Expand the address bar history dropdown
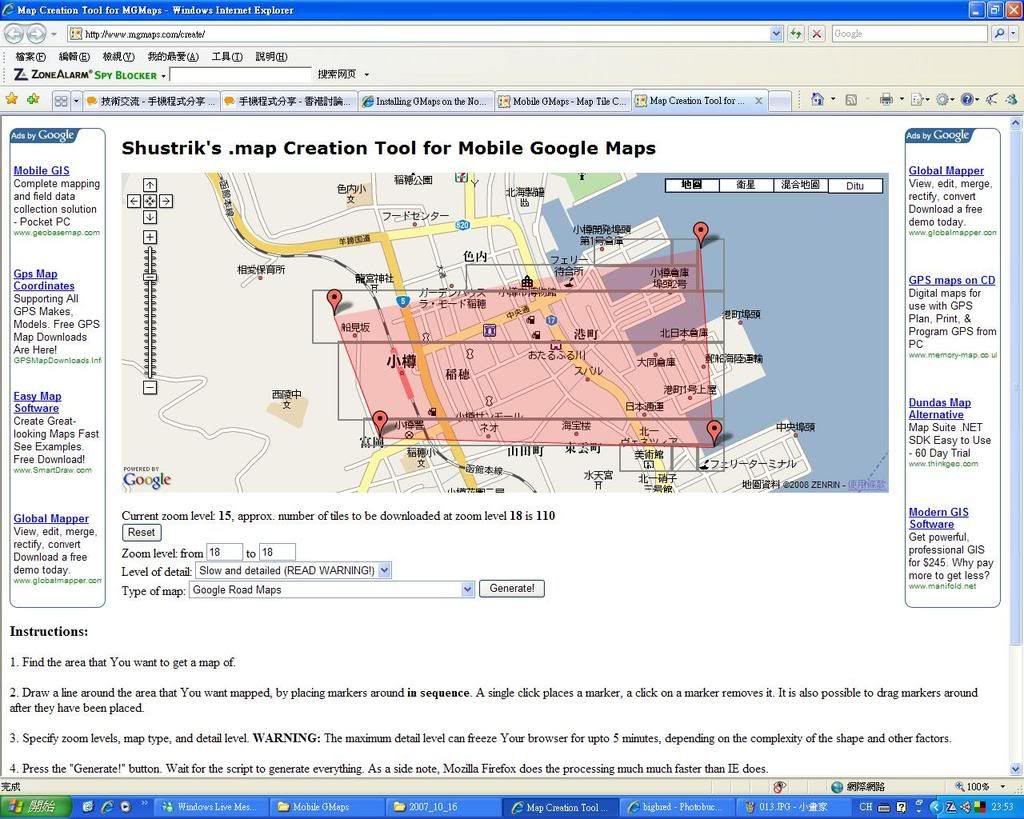This screenshot has height=819, width=1024. click(777, 33)
